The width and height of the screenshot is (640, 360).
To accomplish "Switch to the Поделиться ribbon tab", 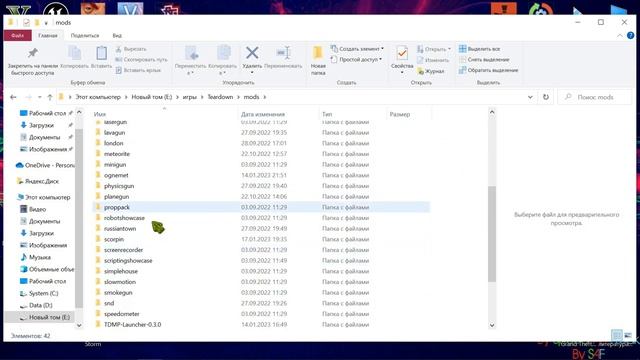I will pos(85,36).
